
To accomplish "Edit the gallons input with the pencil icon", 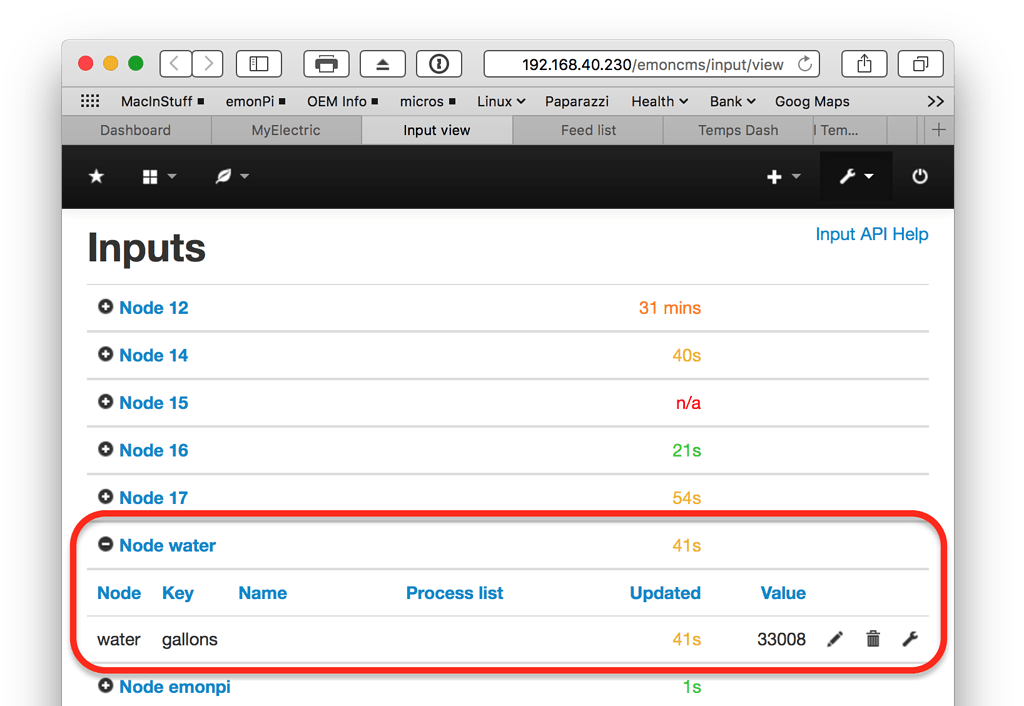I will tap(835, 639).
